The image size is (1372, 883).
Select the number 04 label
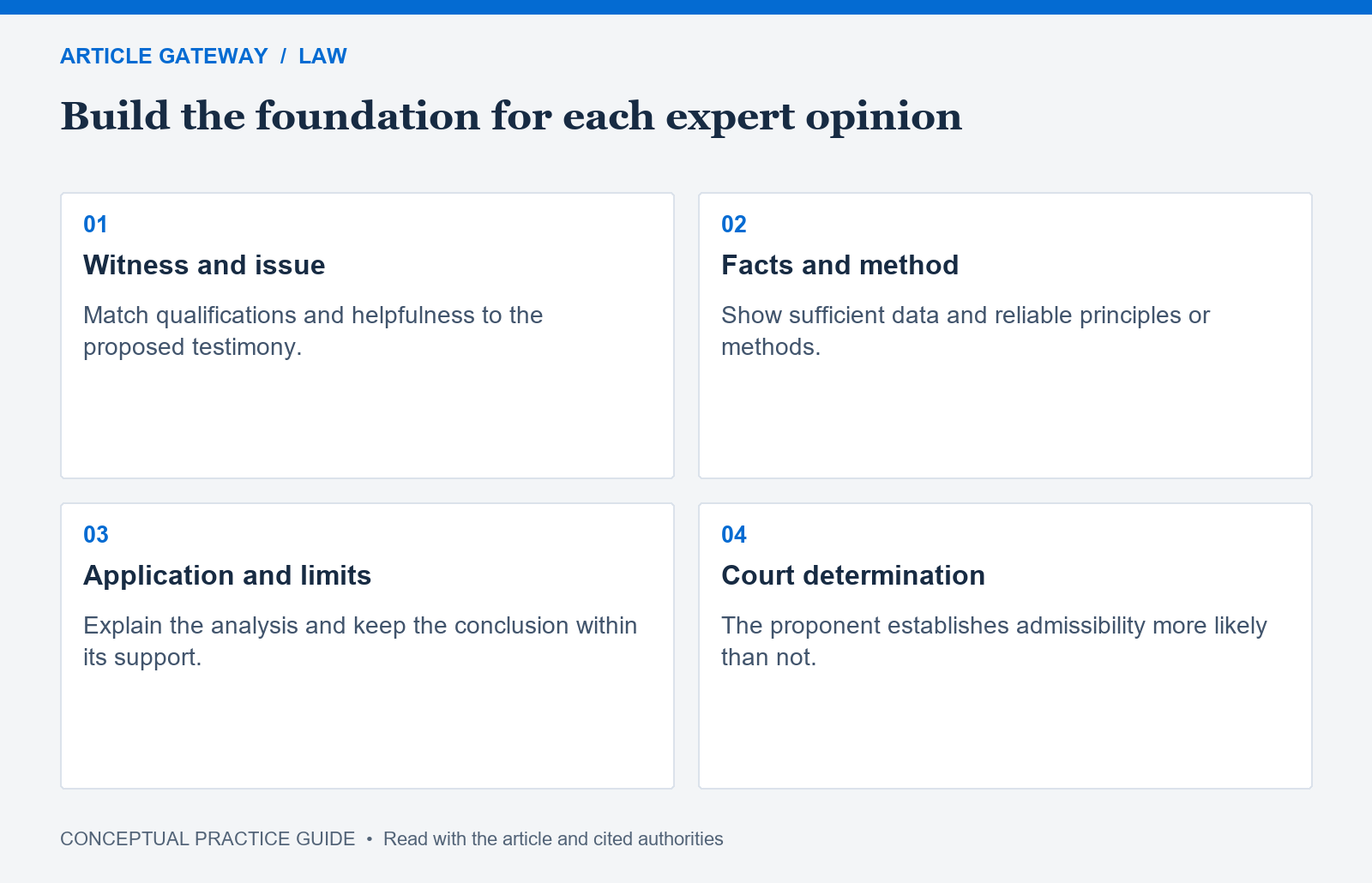pyautogui.click(x=734, y=535)
